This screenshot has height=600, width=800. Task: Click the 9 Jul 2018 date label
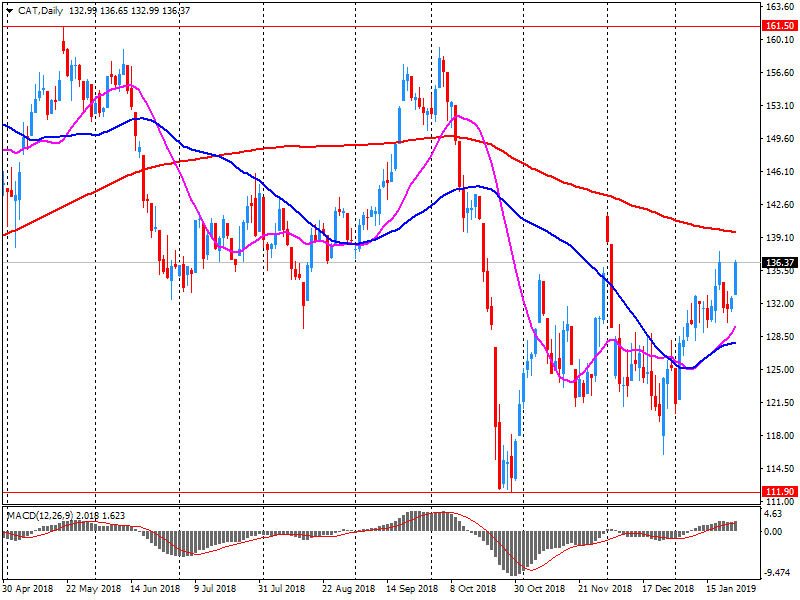click(214, 589)
